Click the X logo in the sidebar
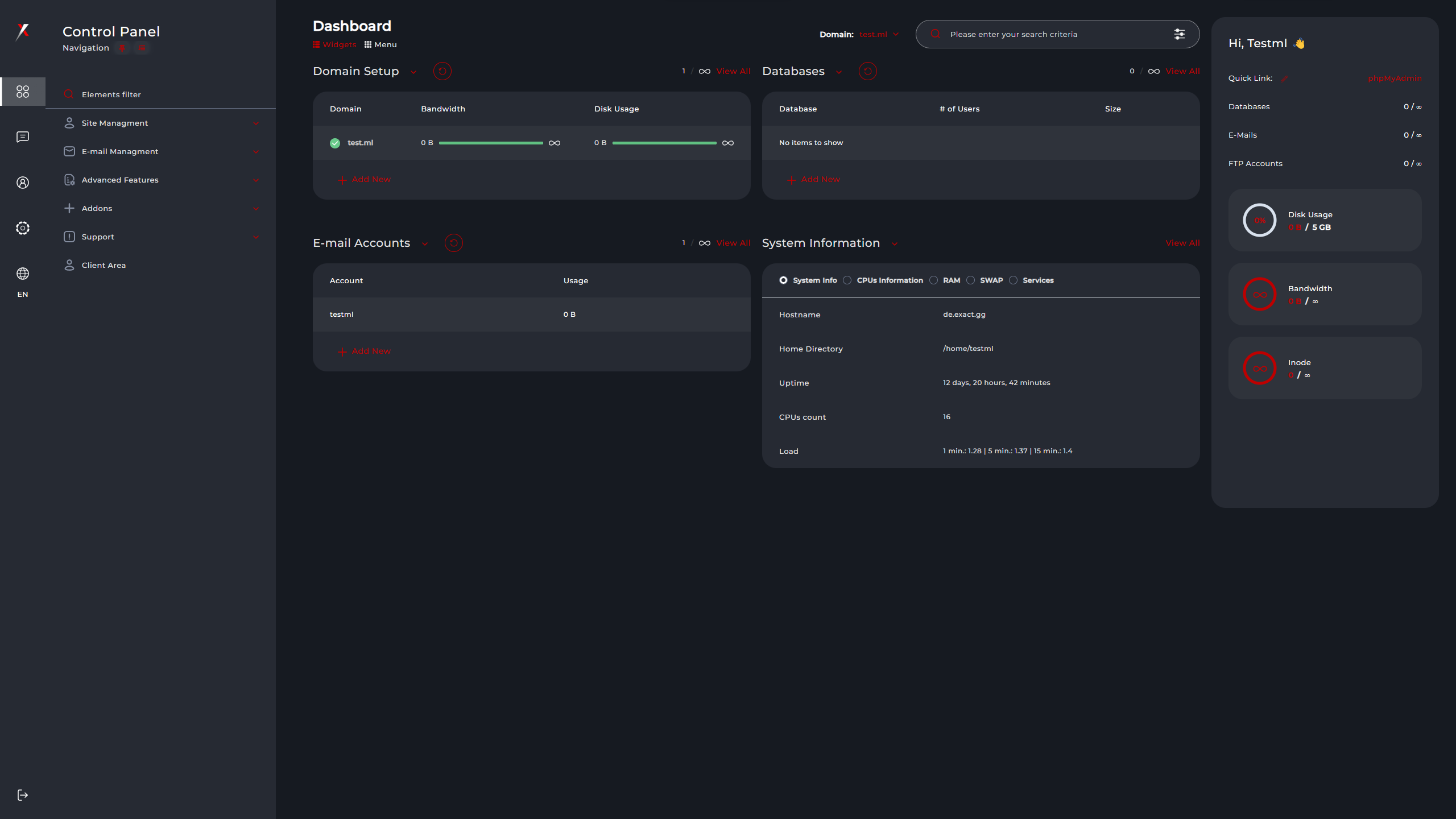 (23, 32)
